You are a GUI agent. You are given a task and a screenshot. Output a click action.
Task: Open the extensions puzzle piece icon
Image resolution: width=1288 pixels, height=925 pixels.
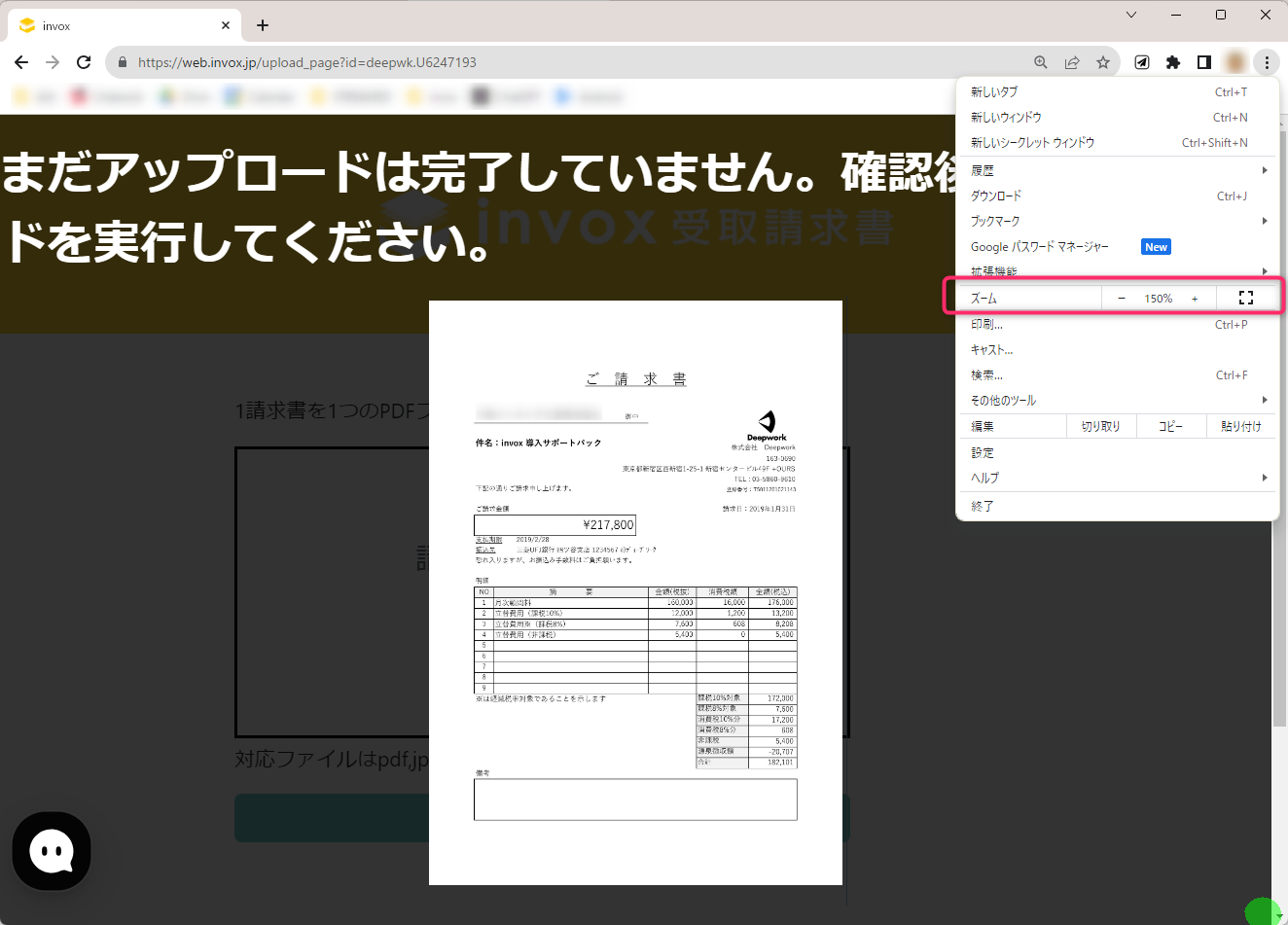coord(1173,62)
